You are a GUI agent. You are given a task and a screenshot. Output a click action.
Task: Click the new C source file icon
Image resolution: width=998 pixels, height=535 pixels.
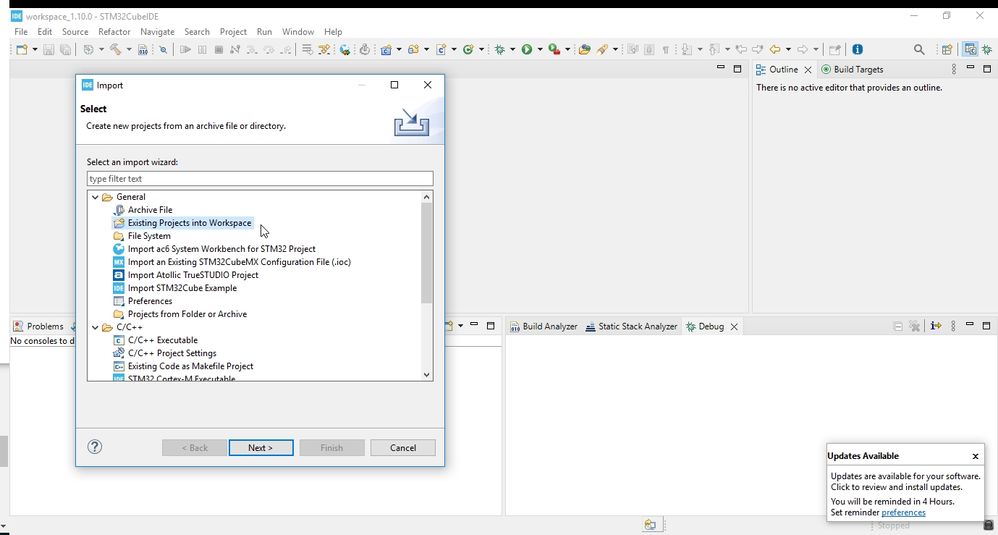440,50
